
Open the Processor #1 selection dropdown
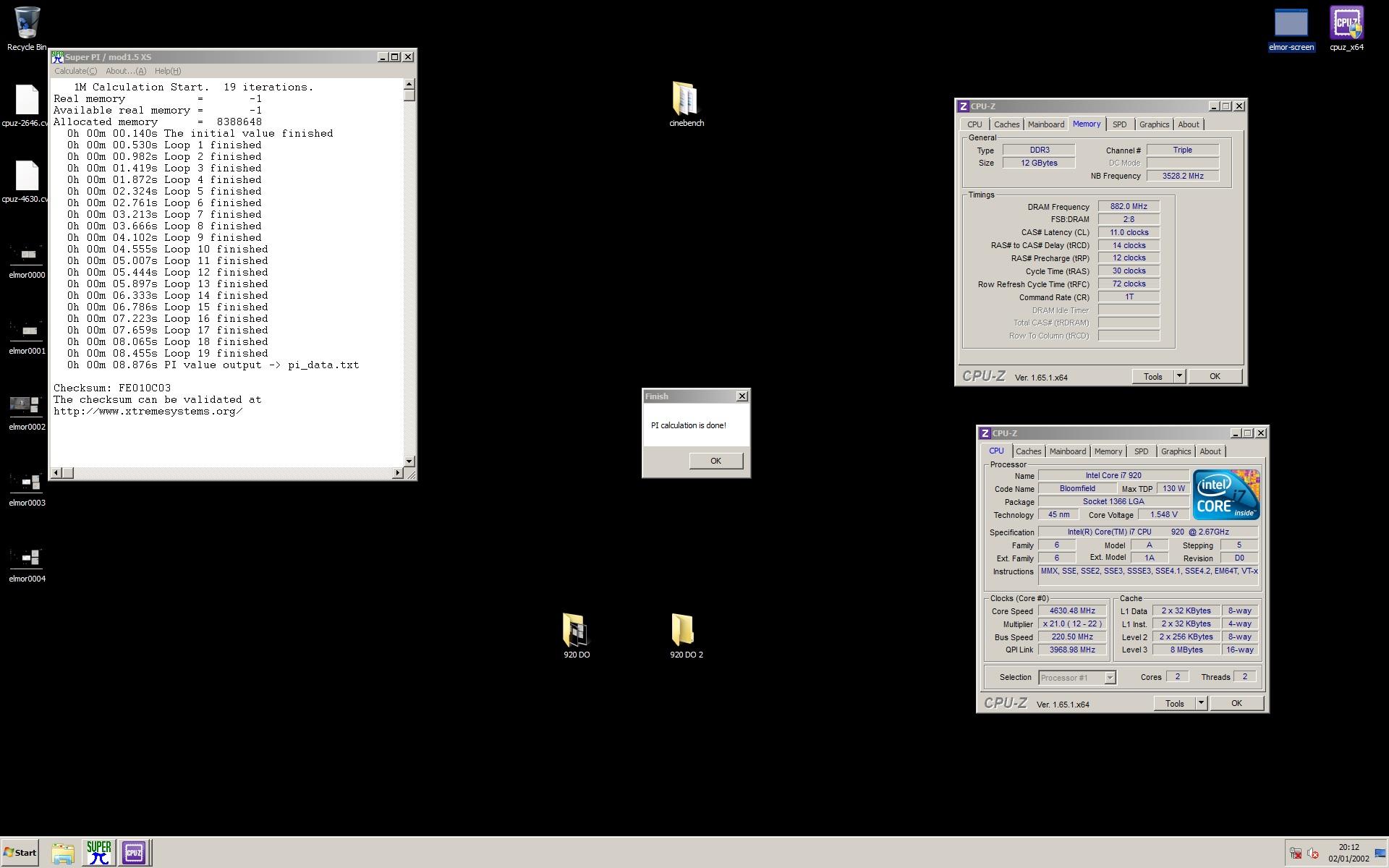point(1077,678)
